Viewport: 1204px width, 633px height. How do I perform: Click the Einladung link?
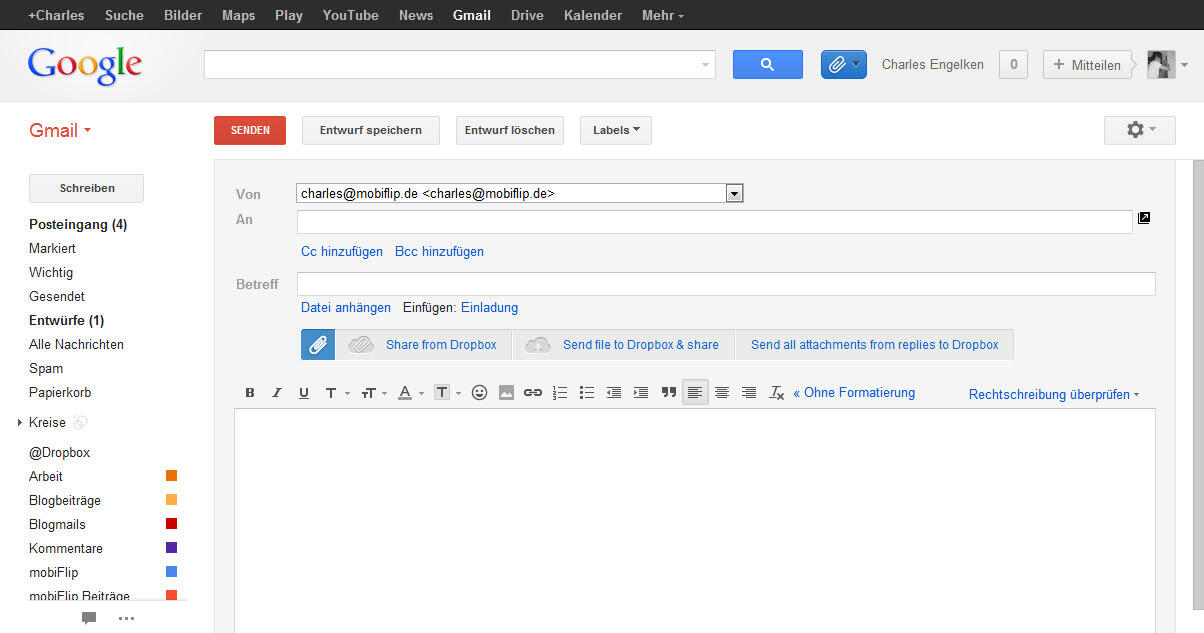(489, 308)
